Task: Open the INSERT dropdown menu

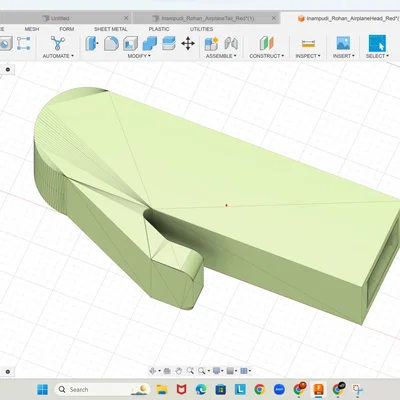Action: pos(344,56)
